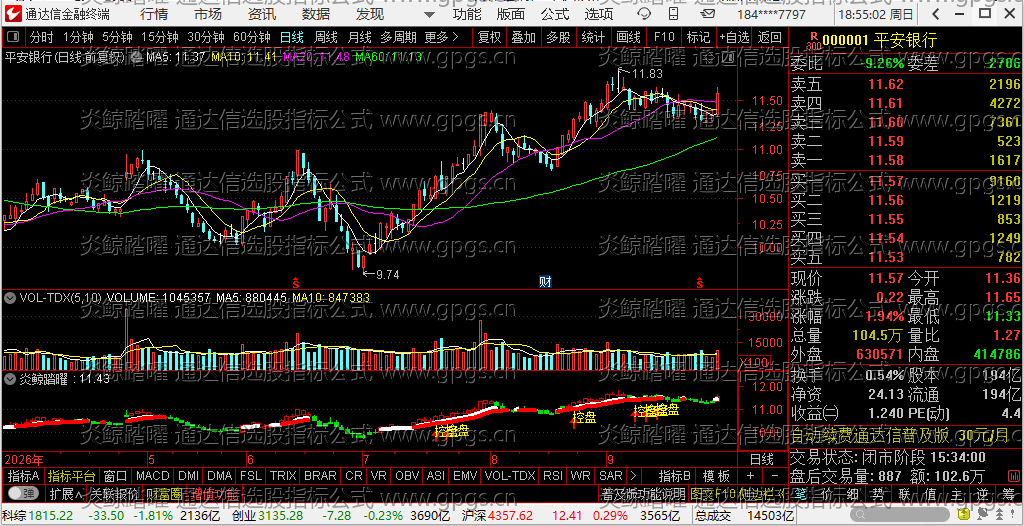Select the 30分钟 period

[x=206, y=37]
